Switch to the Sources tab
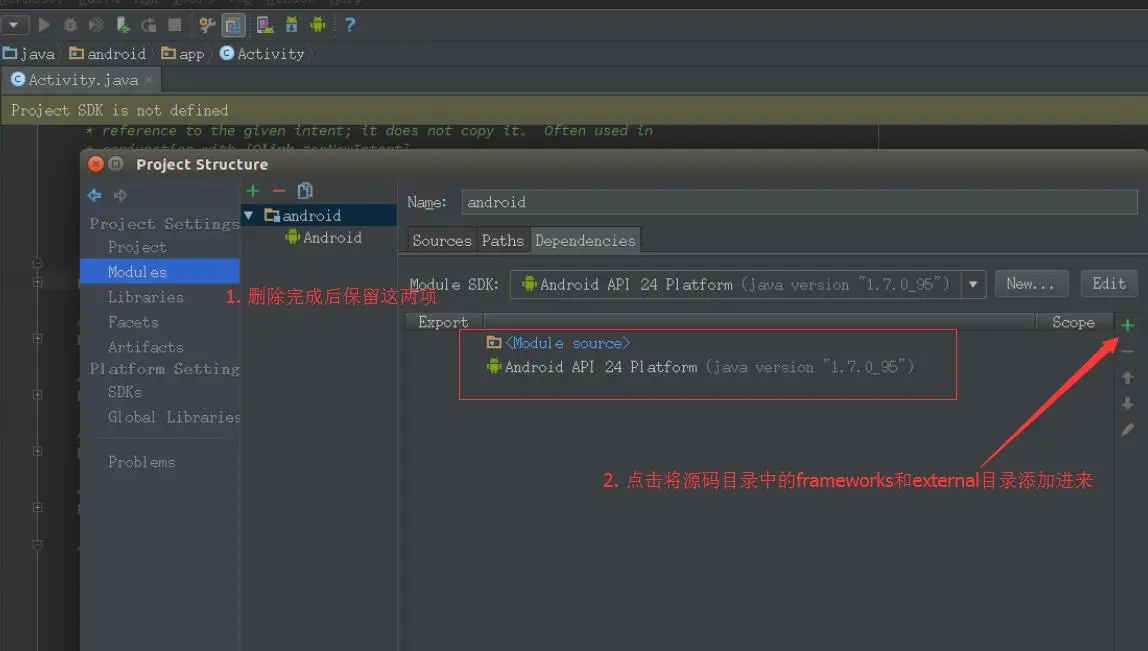The width and height of the screenshot is (1148, 651). (442, 240)
